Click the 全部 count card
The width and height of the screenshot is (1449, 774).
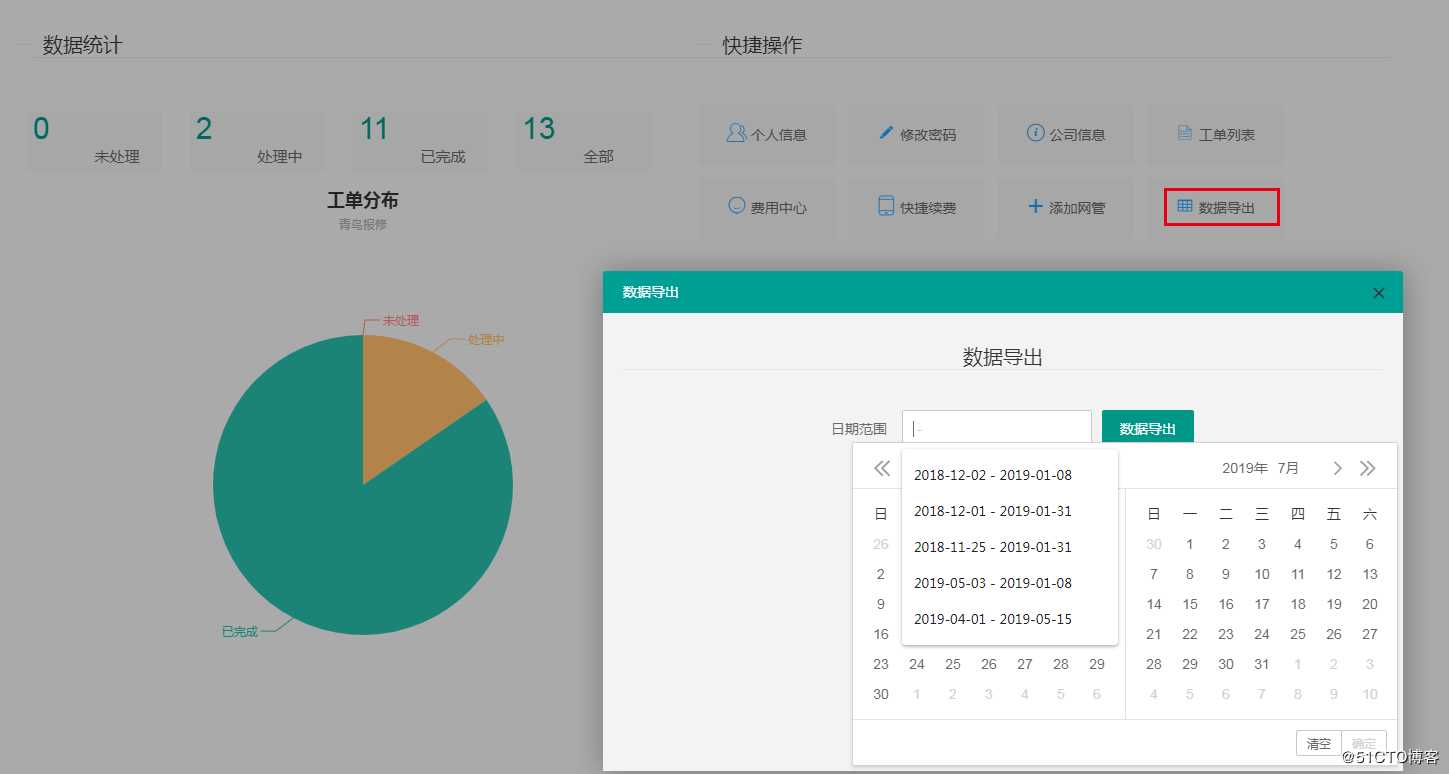[583, 140]
